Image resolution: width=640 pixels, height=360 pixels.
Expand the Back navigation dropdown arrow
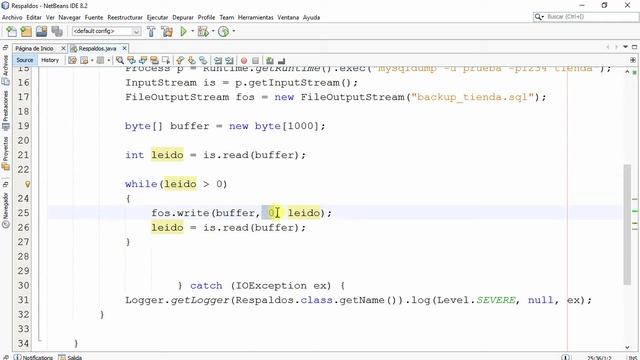[92, 60]
